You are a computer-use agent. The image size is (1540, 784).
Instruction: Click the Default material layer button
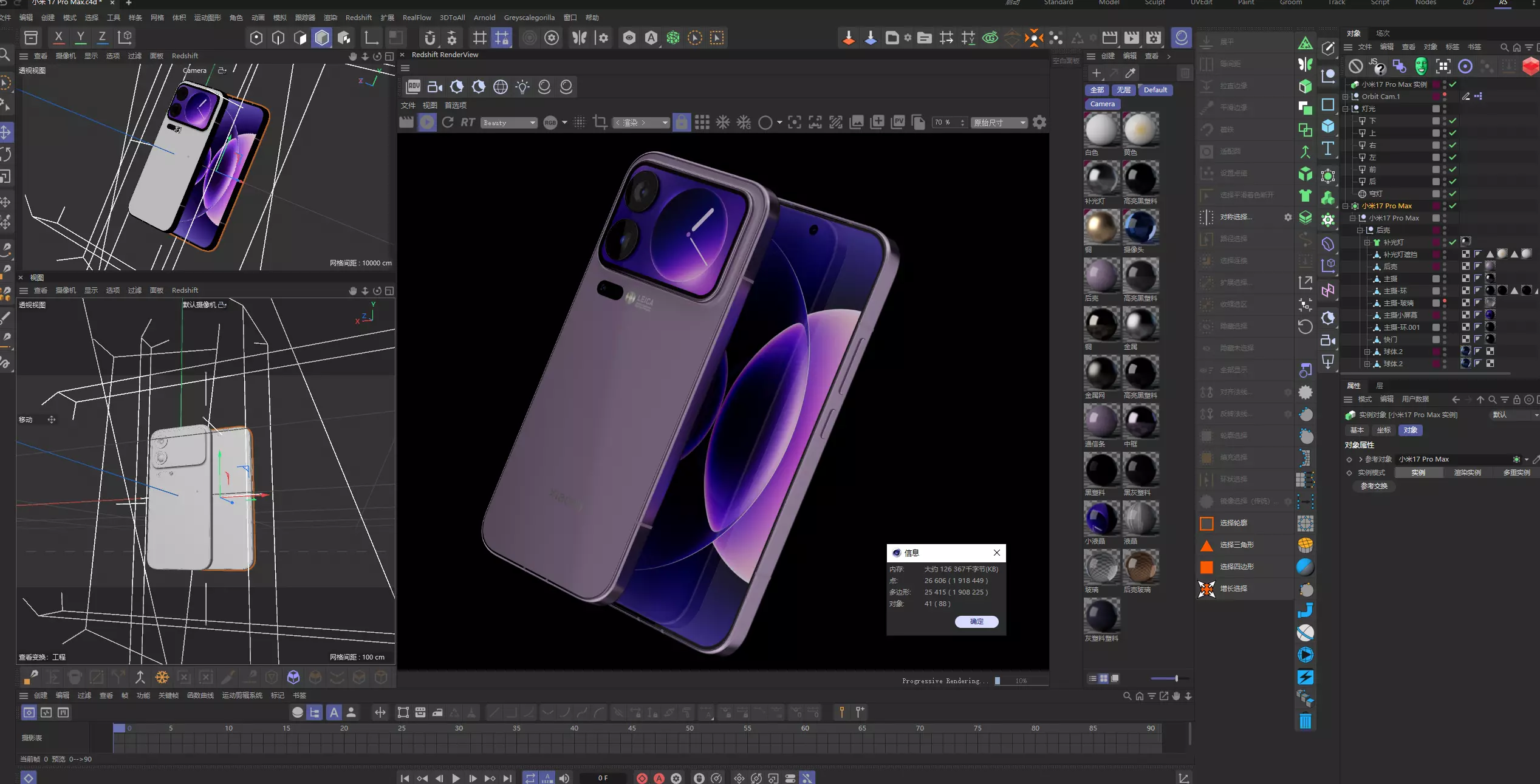[1155, 90]
